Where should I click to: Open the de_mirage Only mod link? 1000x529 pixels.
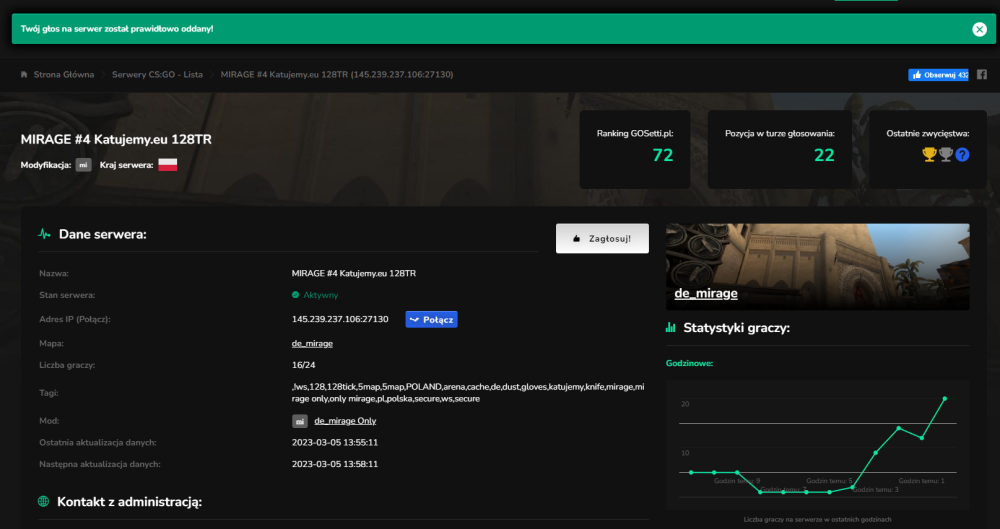(345, 421)
